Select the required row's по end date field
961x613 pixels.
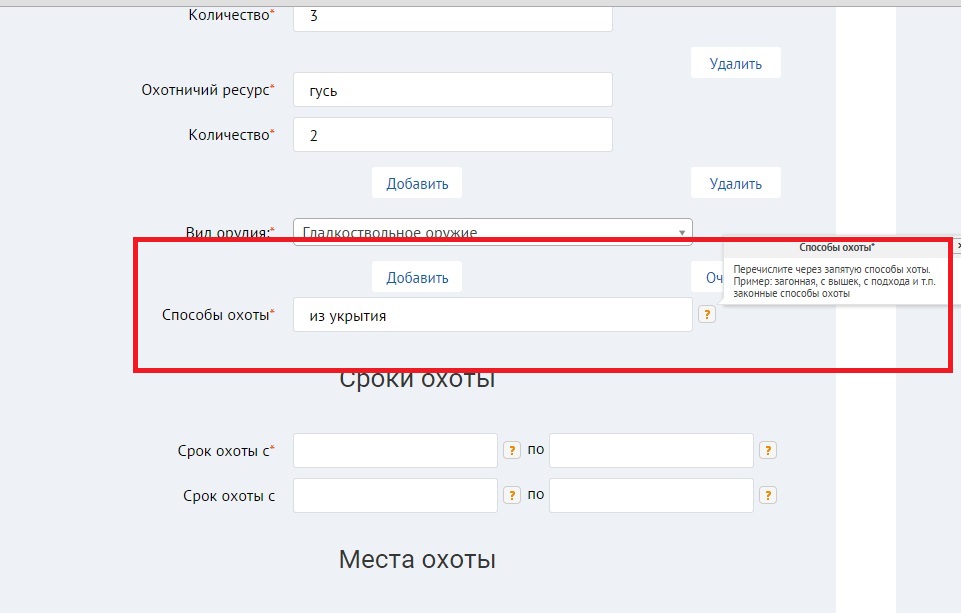pyautogui.click(x=651, y=450)
